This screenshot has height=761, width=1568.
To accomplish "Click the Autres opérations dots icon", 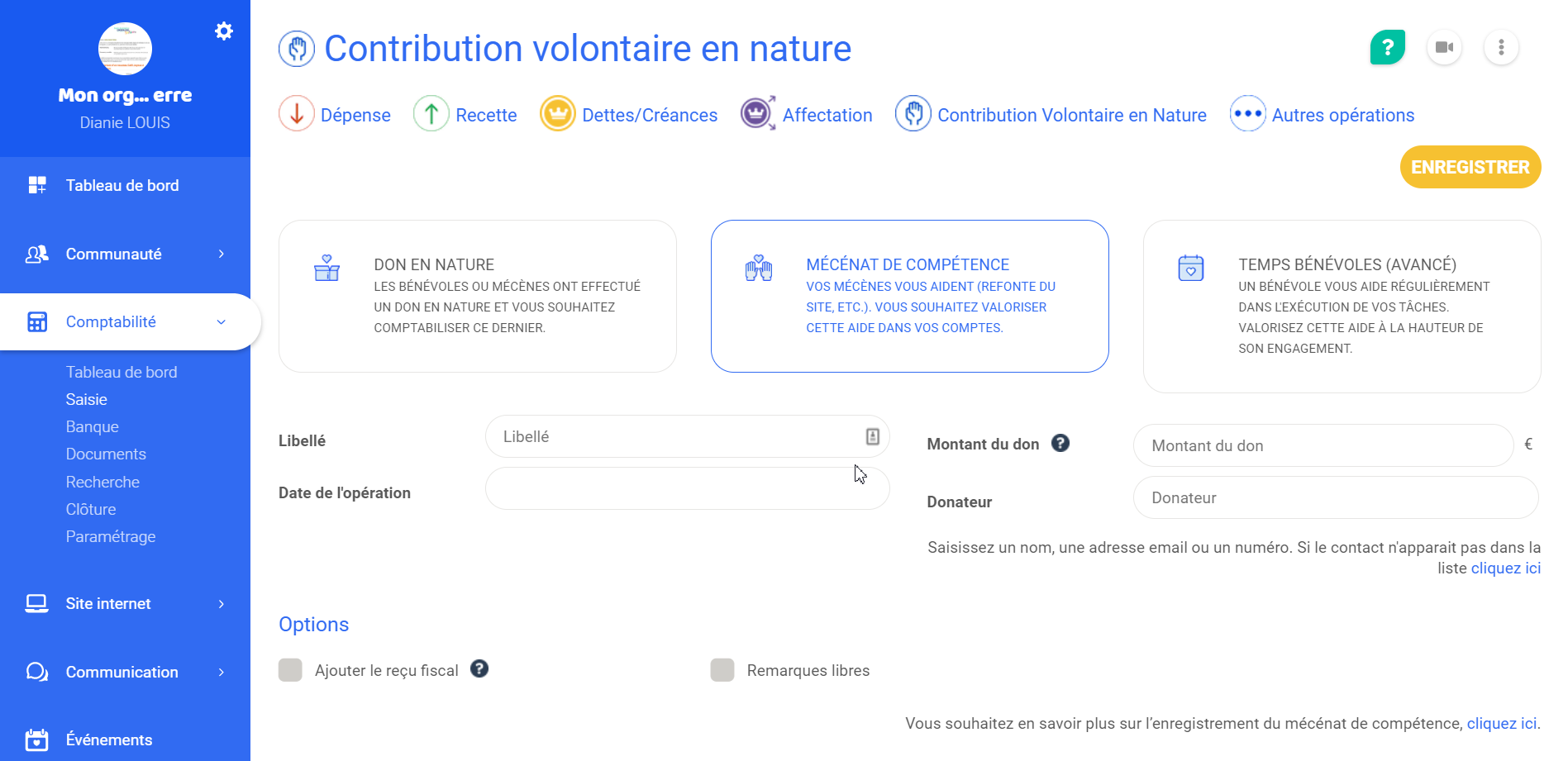I will pyautogui.click(x=1247, y=114).
